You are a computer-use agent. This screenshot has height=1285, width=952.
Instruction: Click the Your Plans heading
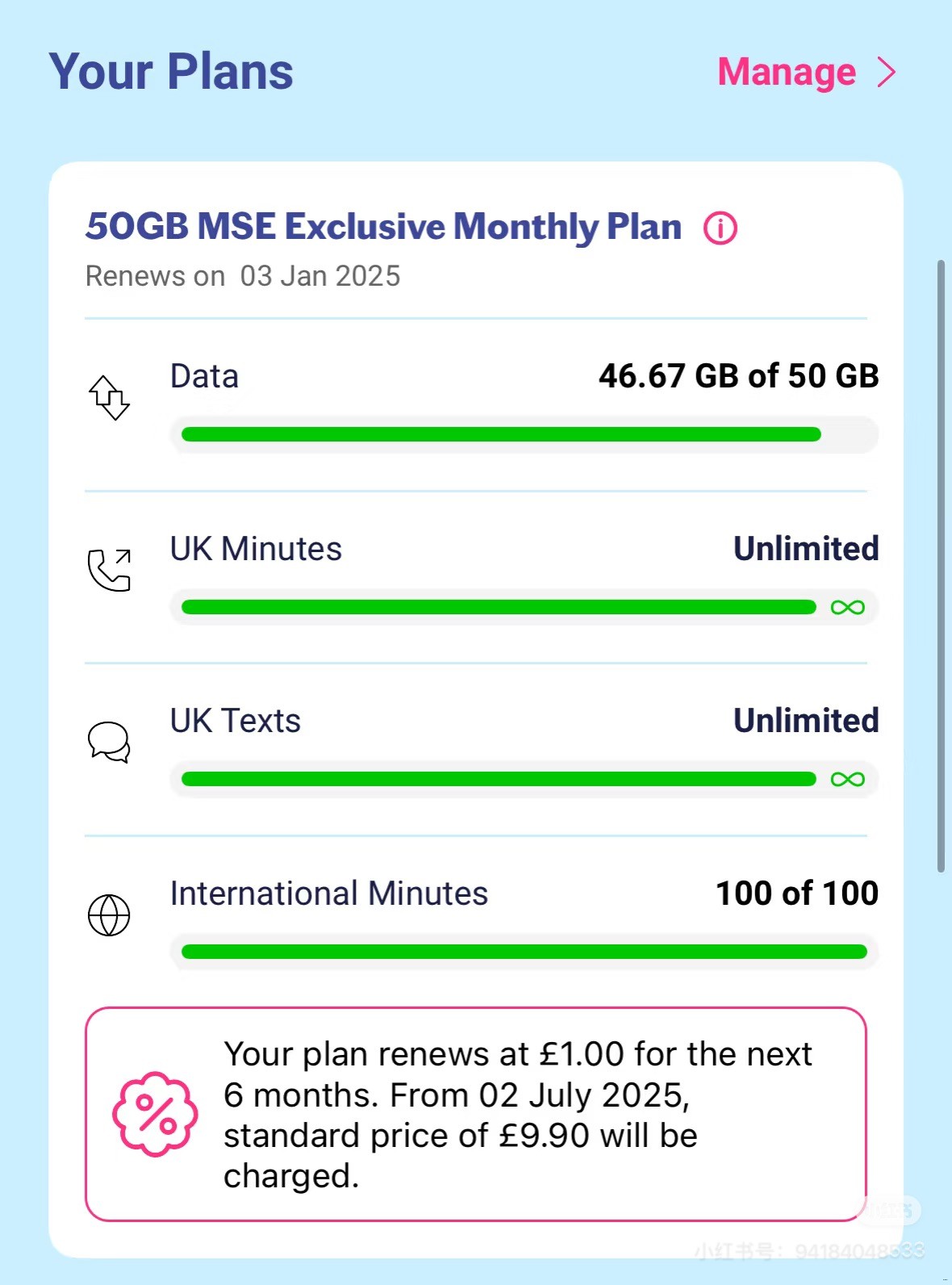coord(171,71)
